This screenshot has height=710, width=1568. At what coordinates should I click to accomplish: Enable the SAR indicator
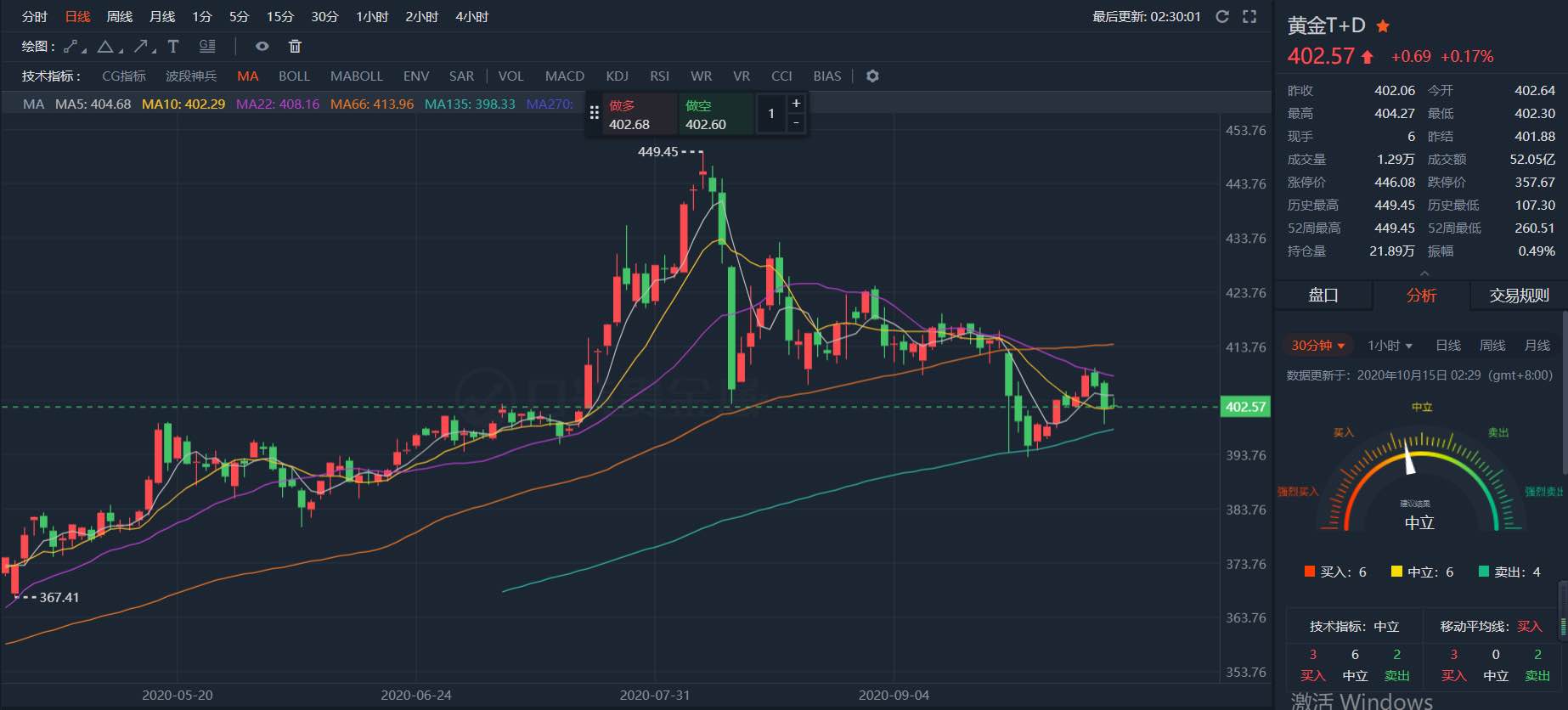click(x=461, y=76)
